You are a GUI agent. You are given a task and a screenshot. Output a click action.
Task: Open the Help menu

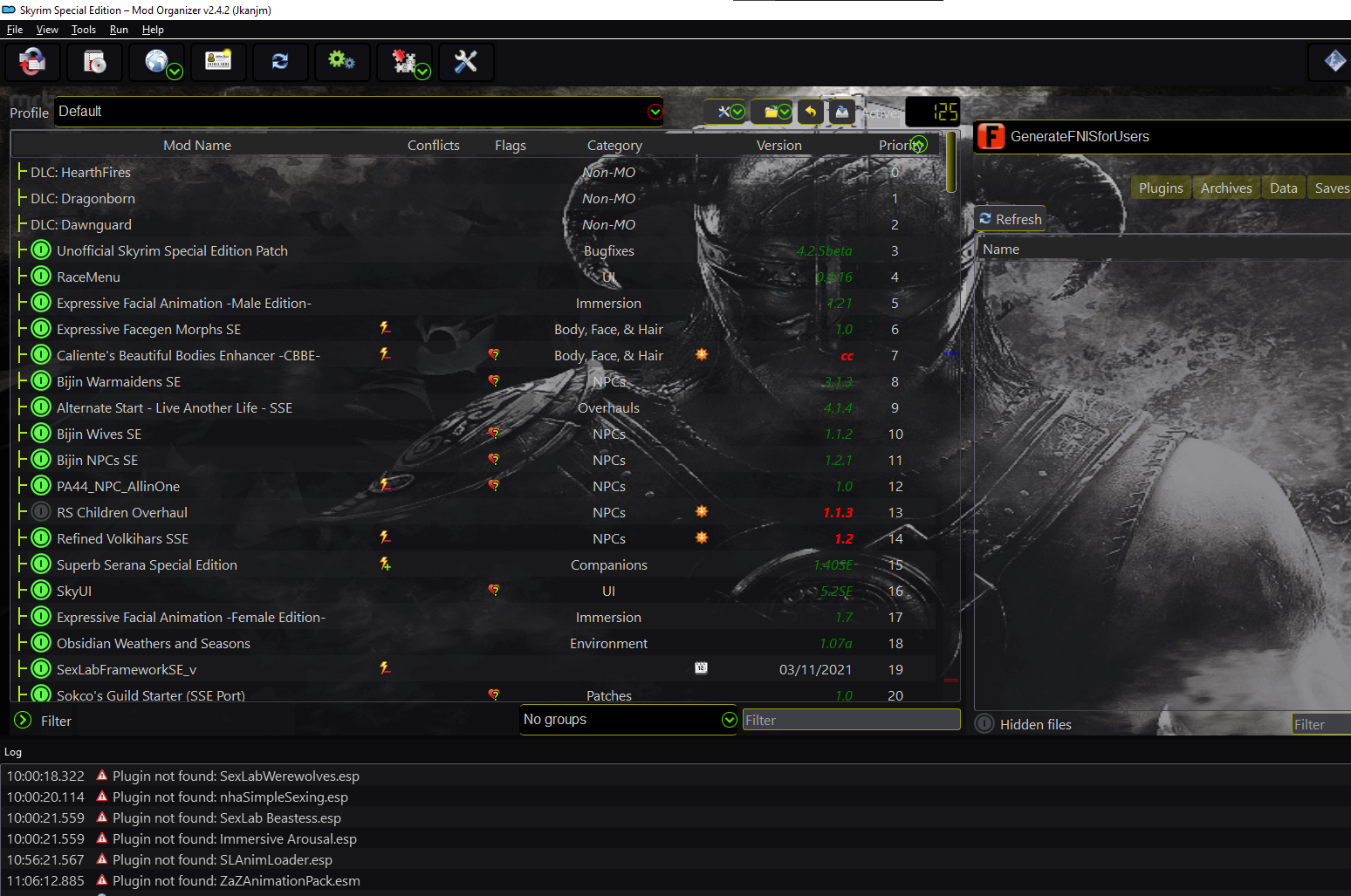point(153,30)
